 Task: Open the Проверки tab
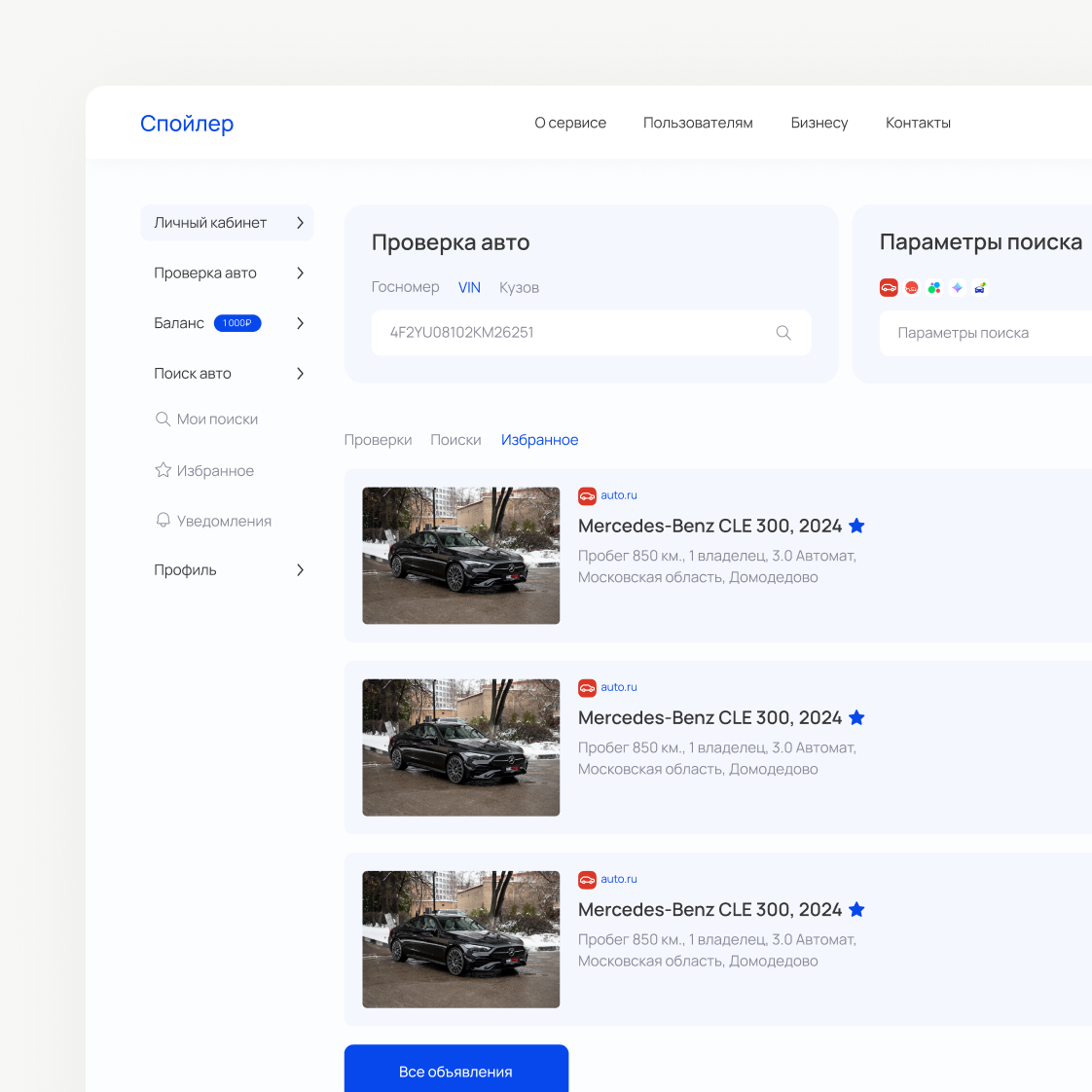[x=379, y=440]
